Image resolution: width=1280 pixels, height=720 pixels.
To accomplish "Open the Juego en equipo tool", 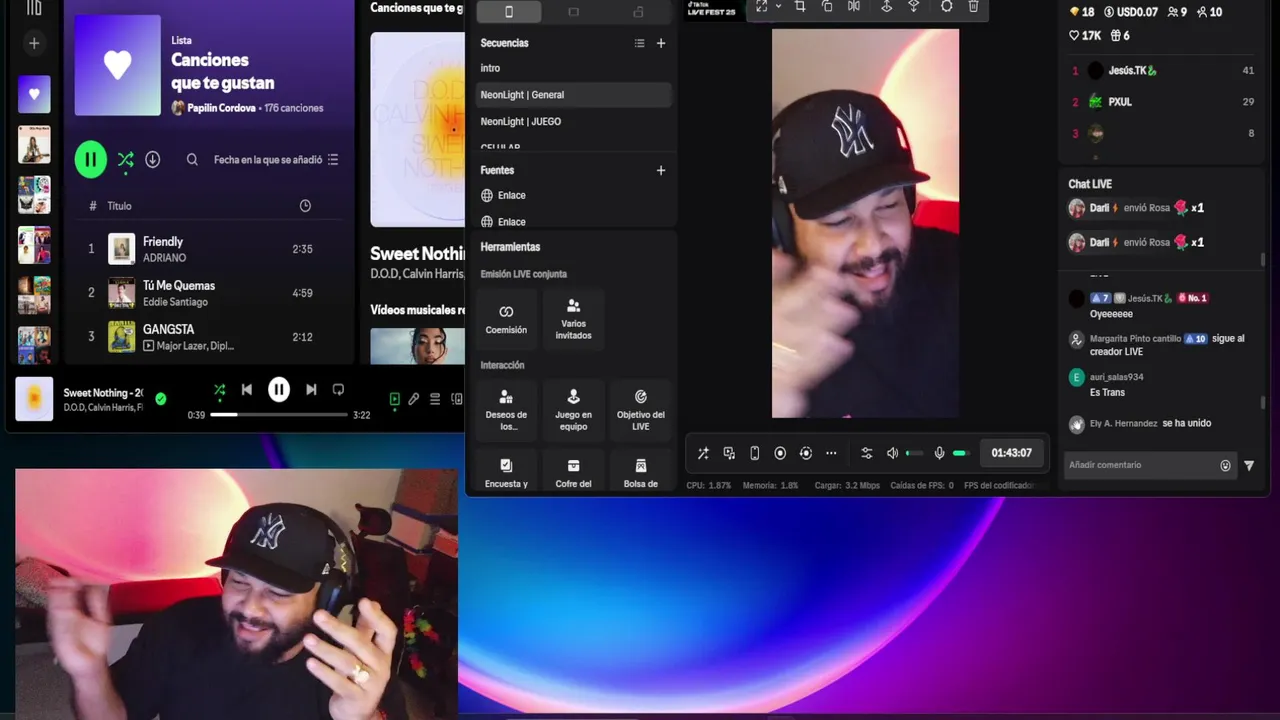I will pos(573,410).
